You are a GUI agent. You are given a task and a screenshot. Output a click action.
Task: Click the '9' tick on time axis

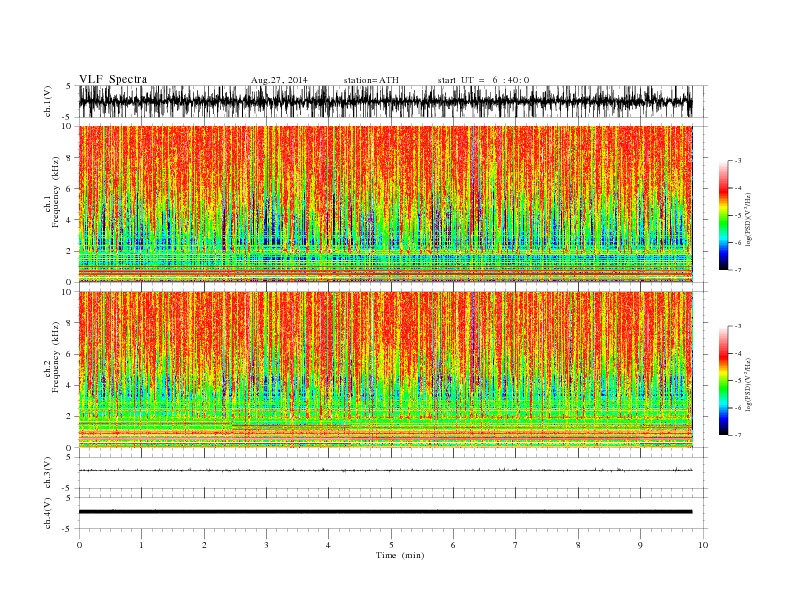pyautogui.click(x=640, y=545)
